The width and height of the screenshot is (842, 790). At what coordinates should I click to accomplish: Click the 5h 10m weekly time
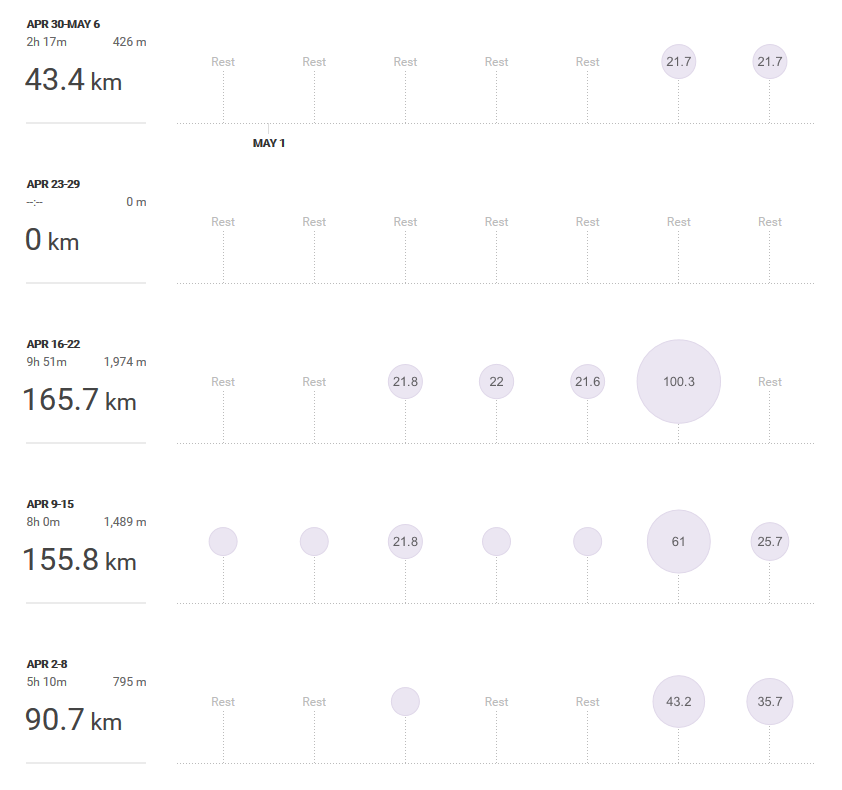tap(46, 682)
